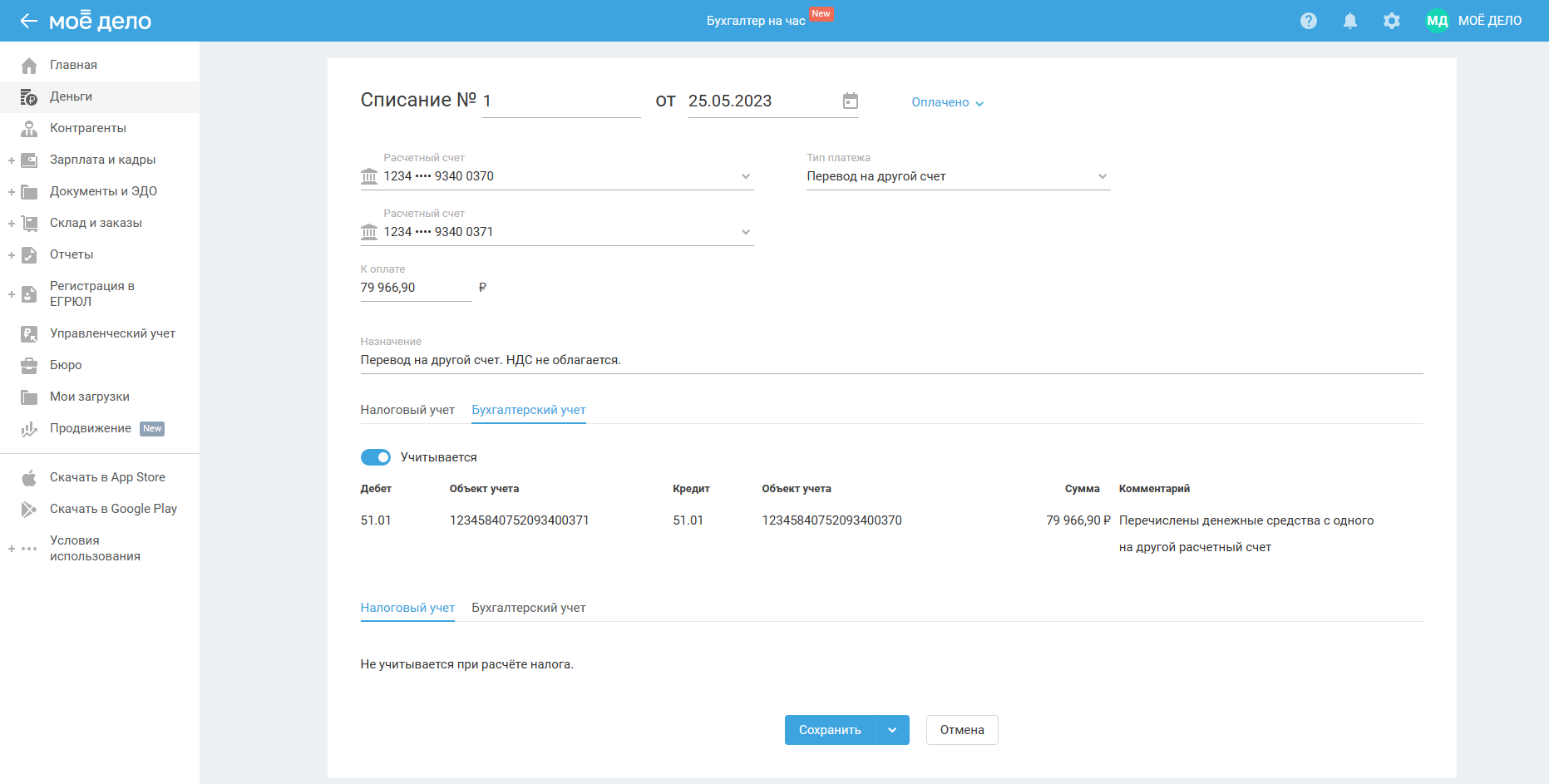Open the Оплачено status dropdown
Viewport: 1549px width, 784px height.
(947, 102)
